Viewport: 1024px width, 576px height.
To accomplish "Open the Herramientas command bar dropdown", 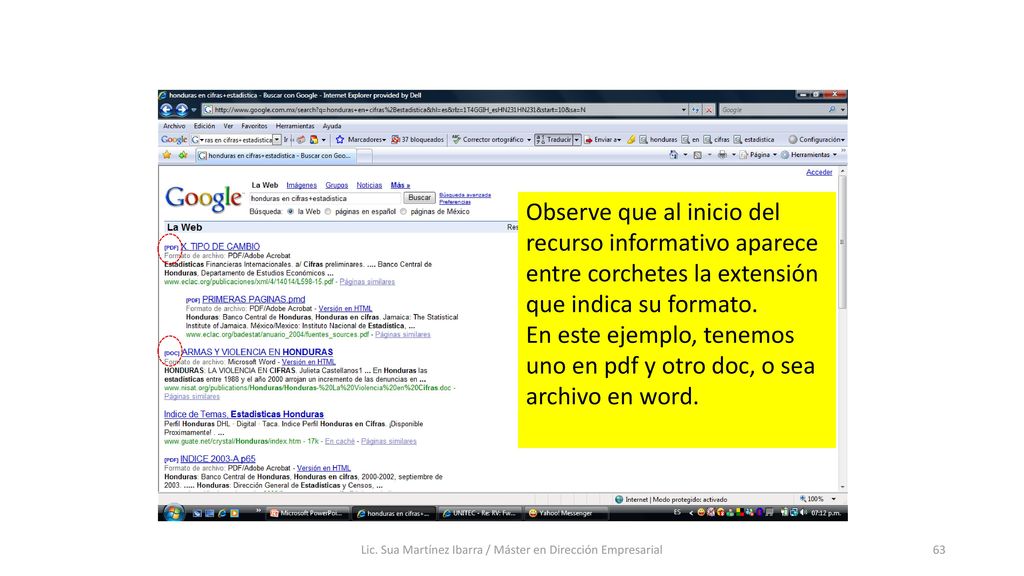I will (x=809, y=155).
